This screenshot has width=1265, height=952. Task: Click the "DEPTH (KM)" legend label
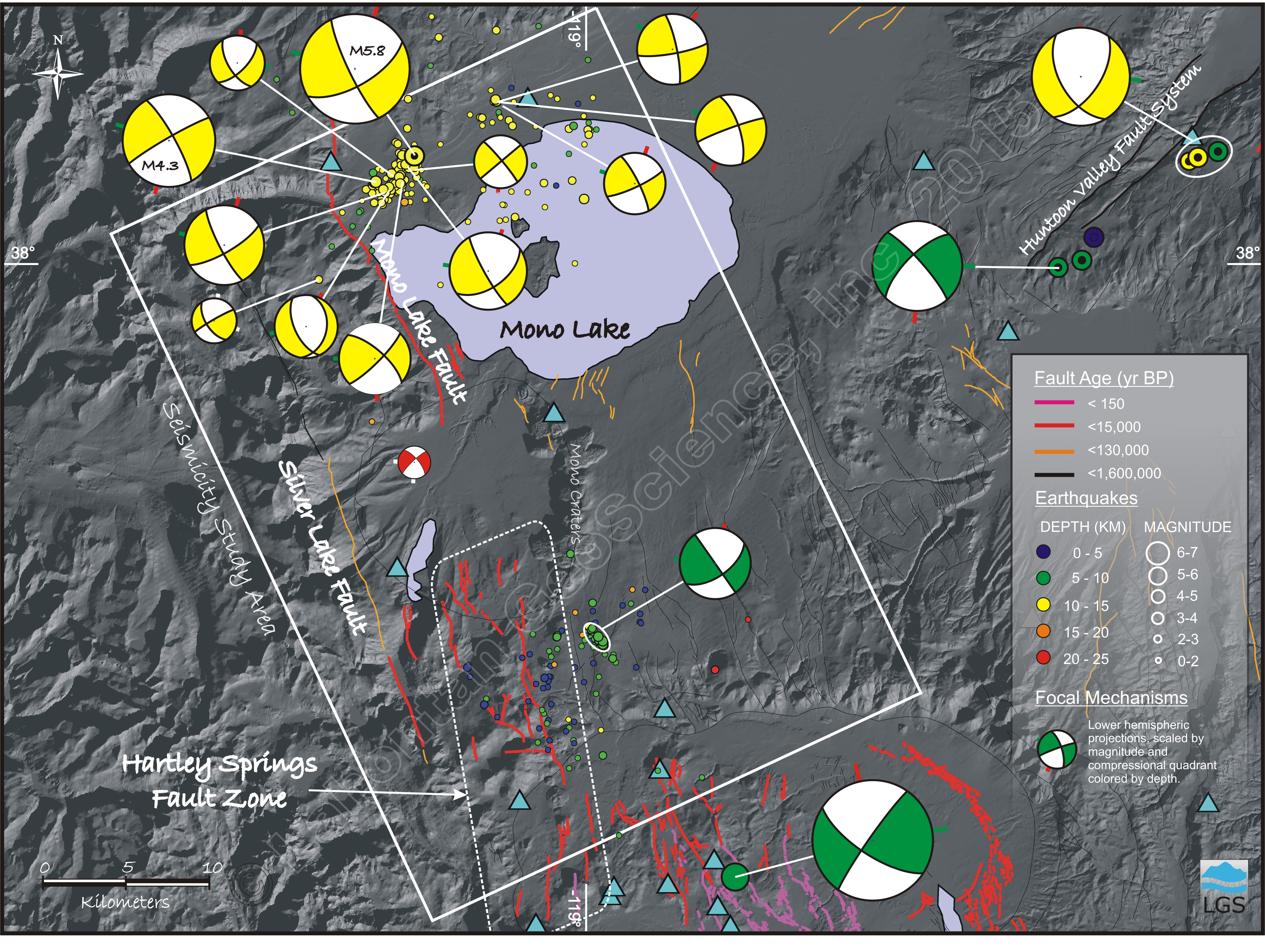(x=1083, y=527)
